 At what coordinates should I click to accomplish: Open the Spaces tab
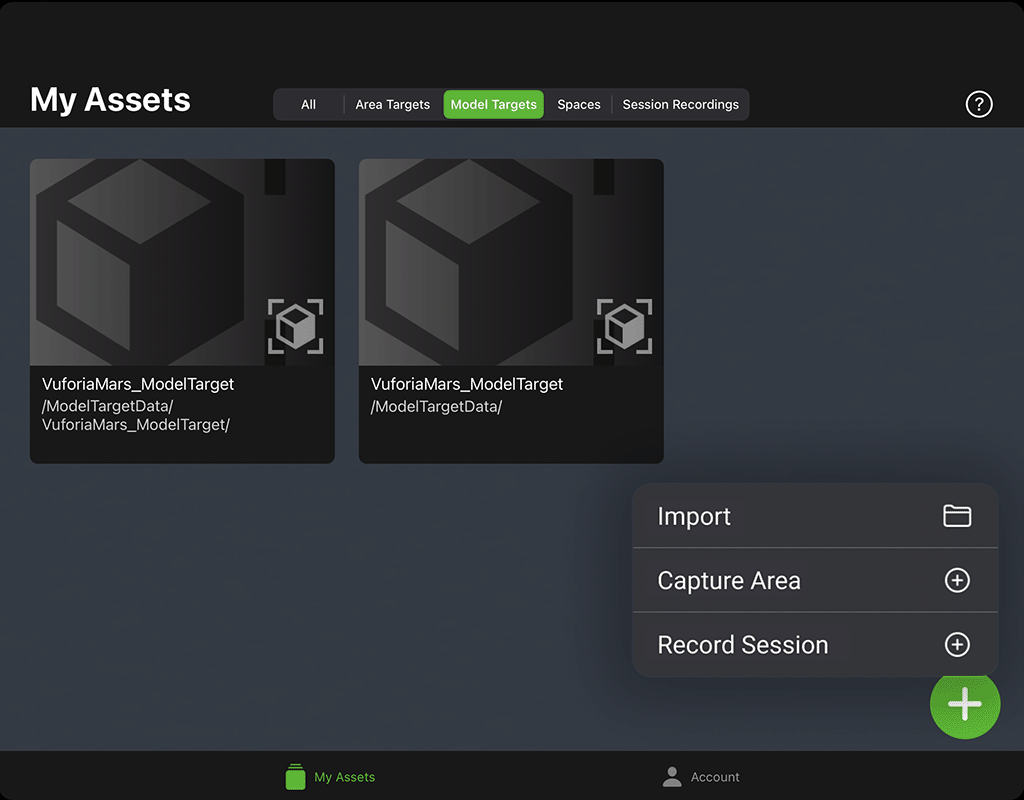(x=579, y=104)
